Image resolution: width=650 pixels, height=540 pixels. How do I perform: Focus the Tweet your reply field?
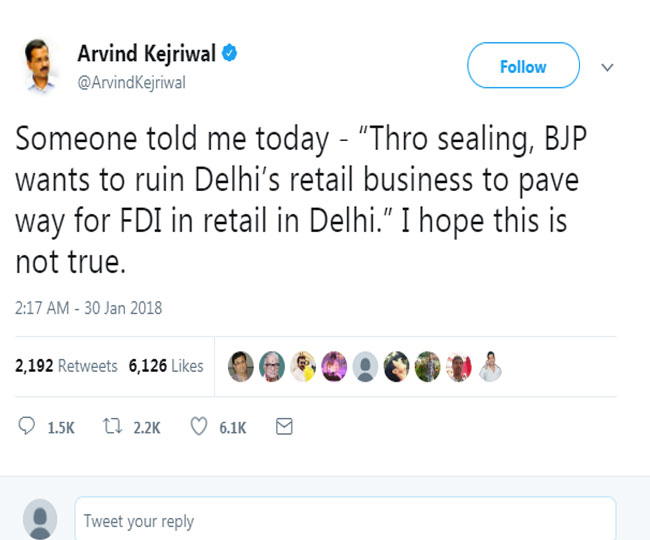coord(344,521)
